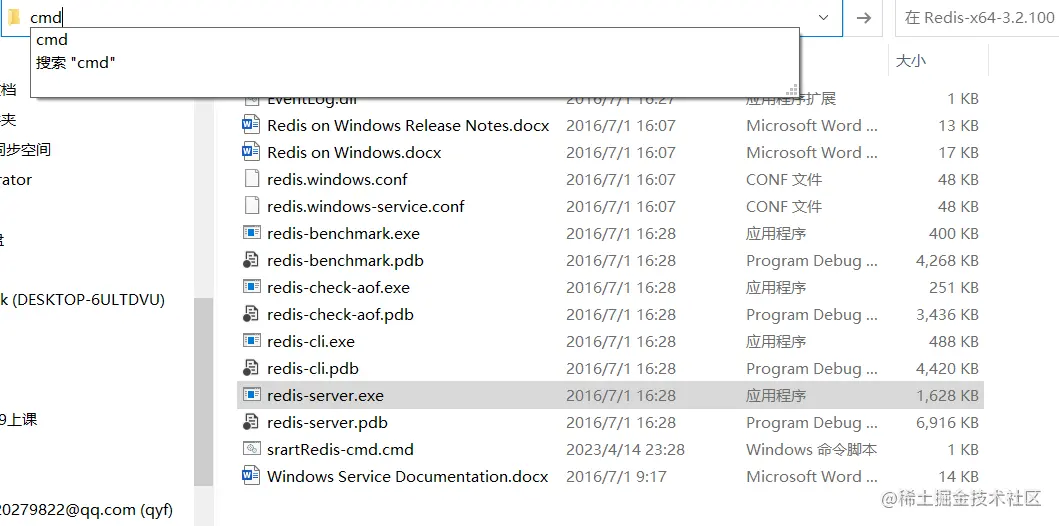This screenshot has width=1059, height=526.
Task: Select redis.windows-service.conf file name
Action: click(x=365, y=206)
